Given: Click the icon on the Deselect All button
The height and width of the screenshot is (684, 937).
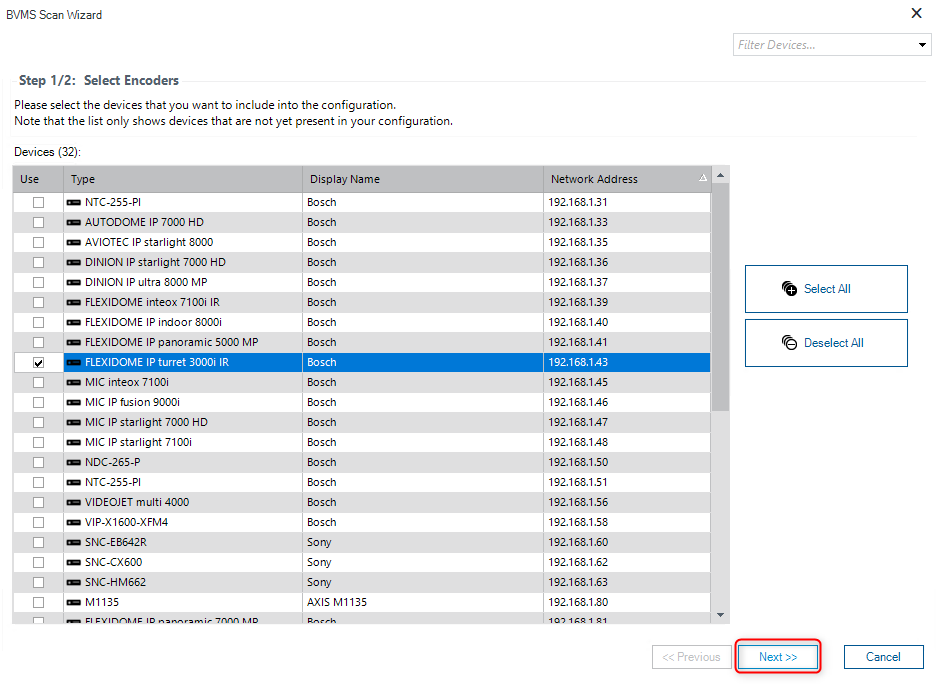Looking at the screenshot, I should click(790, 343).
